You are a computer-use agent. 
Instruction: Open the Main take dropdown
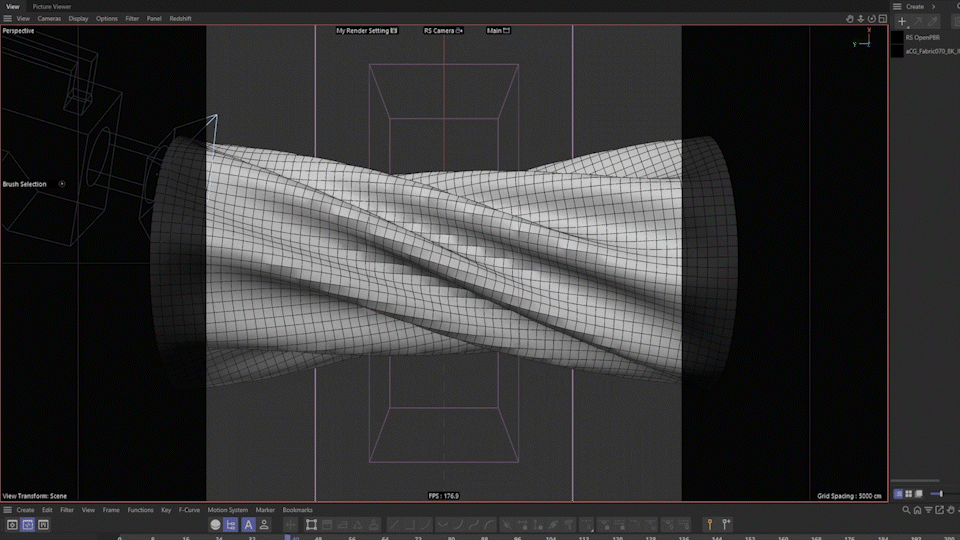498,31
